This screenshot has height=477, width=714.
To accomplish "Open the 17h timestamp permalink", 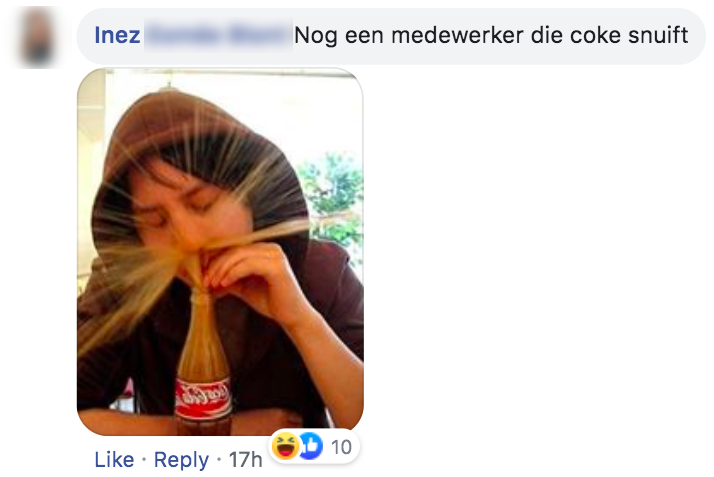I will (x=245, y=460).
